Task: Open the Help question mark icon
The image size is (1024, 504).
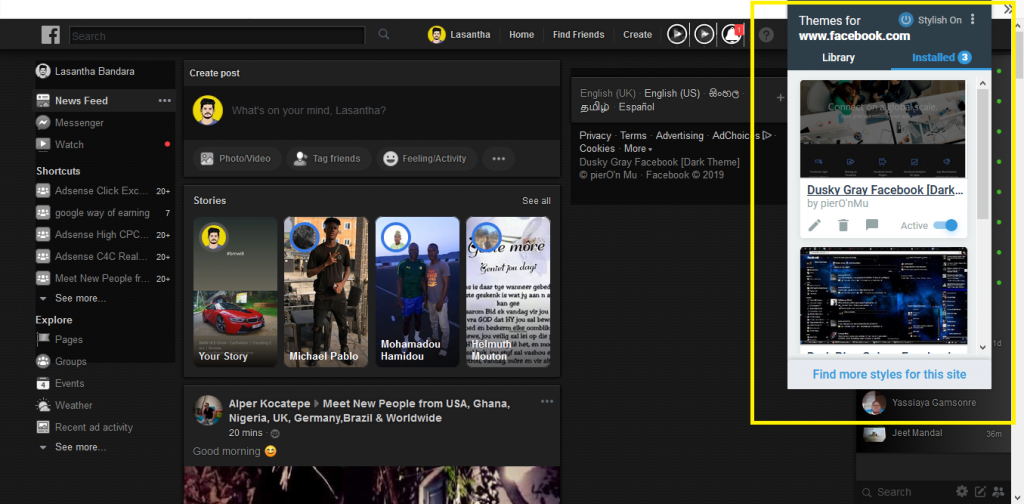Action: (x=766, y=35)
